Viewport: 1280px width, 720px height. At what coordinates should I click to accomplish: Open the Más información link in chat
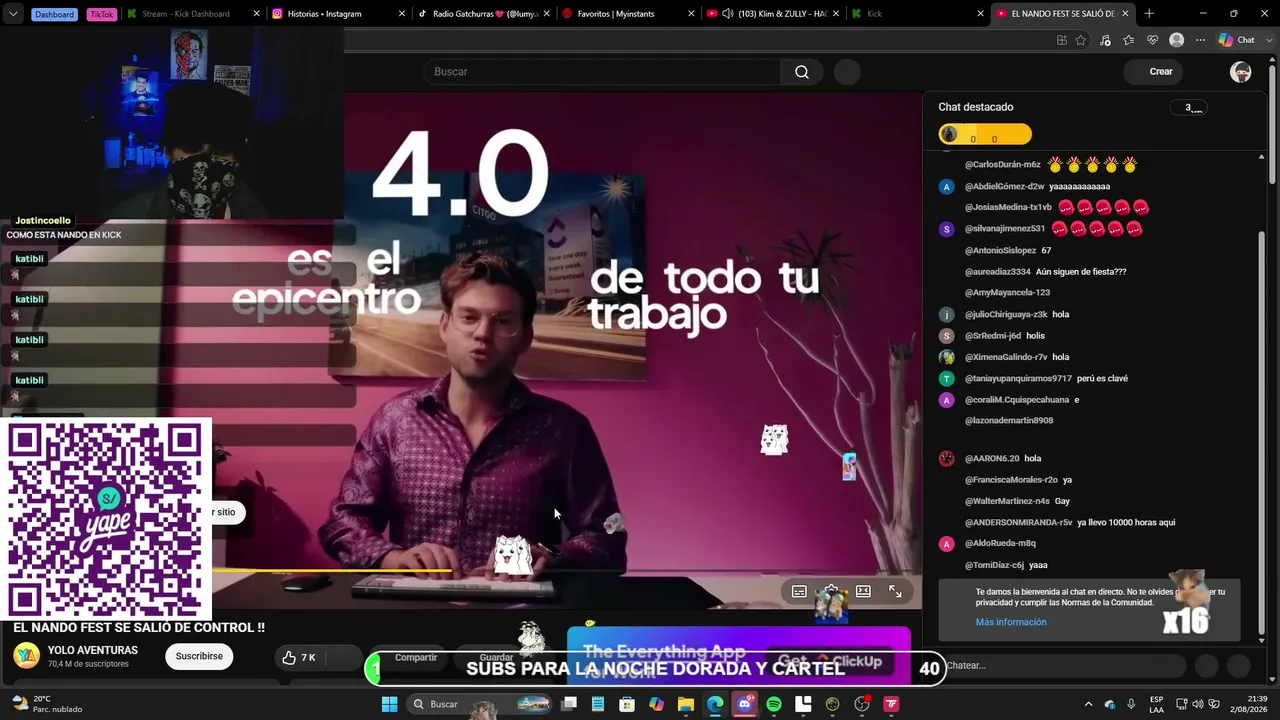pyautogui.click(x=1011, y=622)
